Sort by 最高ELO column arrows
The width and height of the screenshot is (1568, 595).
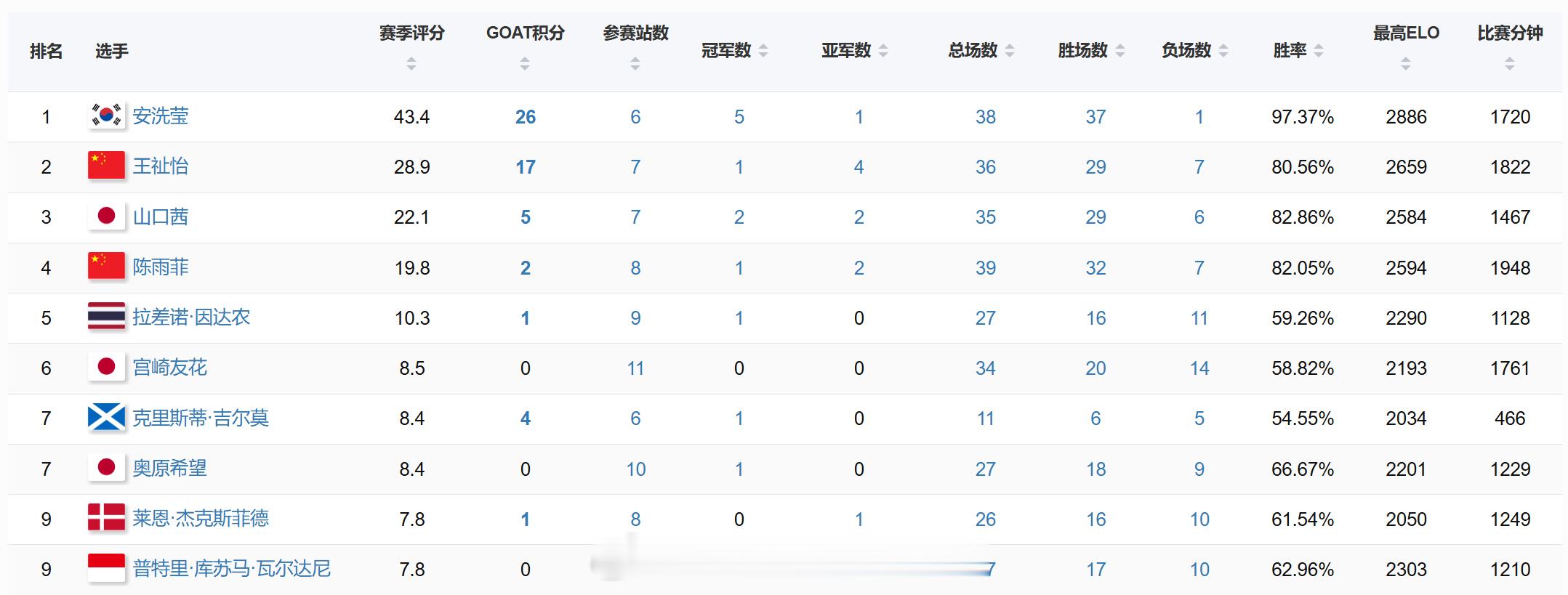pos(1406,65)
